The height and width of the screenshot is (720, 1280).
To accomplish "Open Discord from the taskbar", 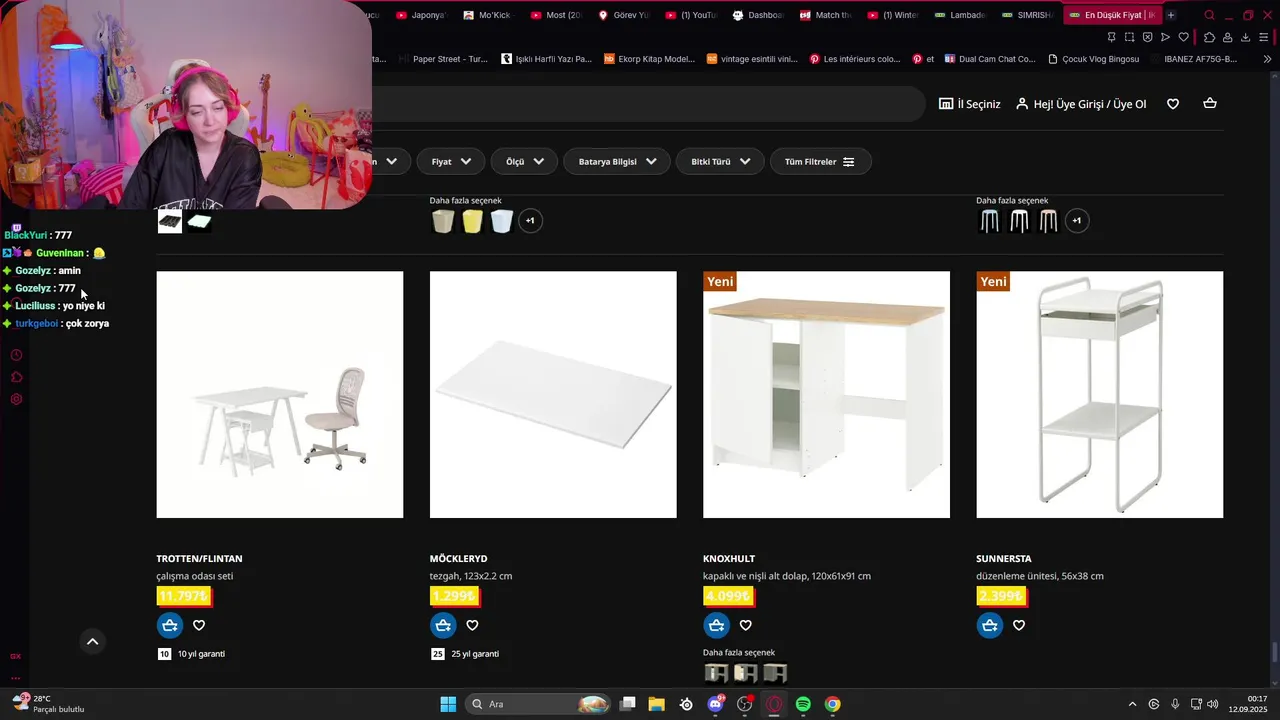I will [x=715, y=704].
